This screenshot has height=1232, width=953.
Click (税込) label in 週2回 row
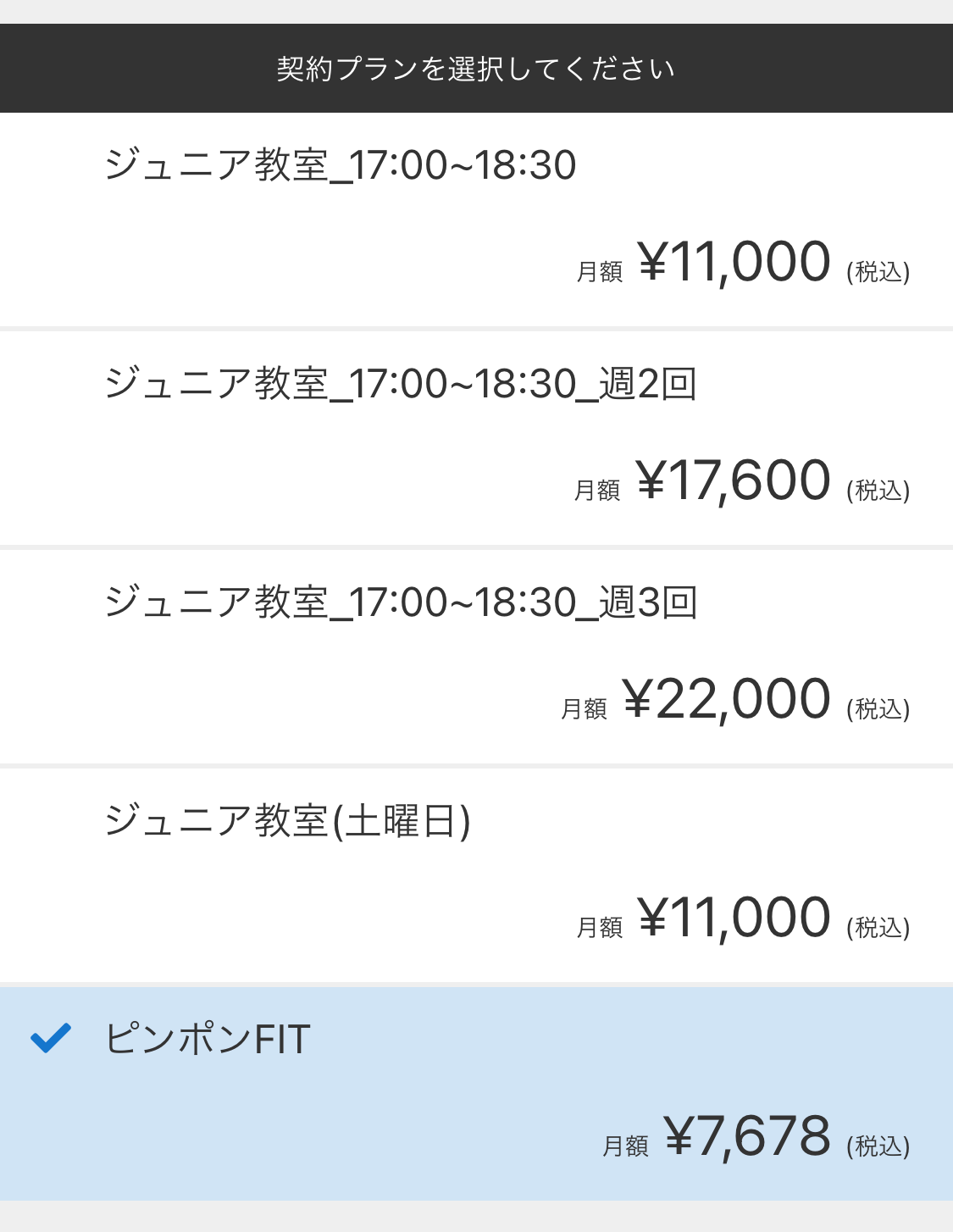[878, 491]
